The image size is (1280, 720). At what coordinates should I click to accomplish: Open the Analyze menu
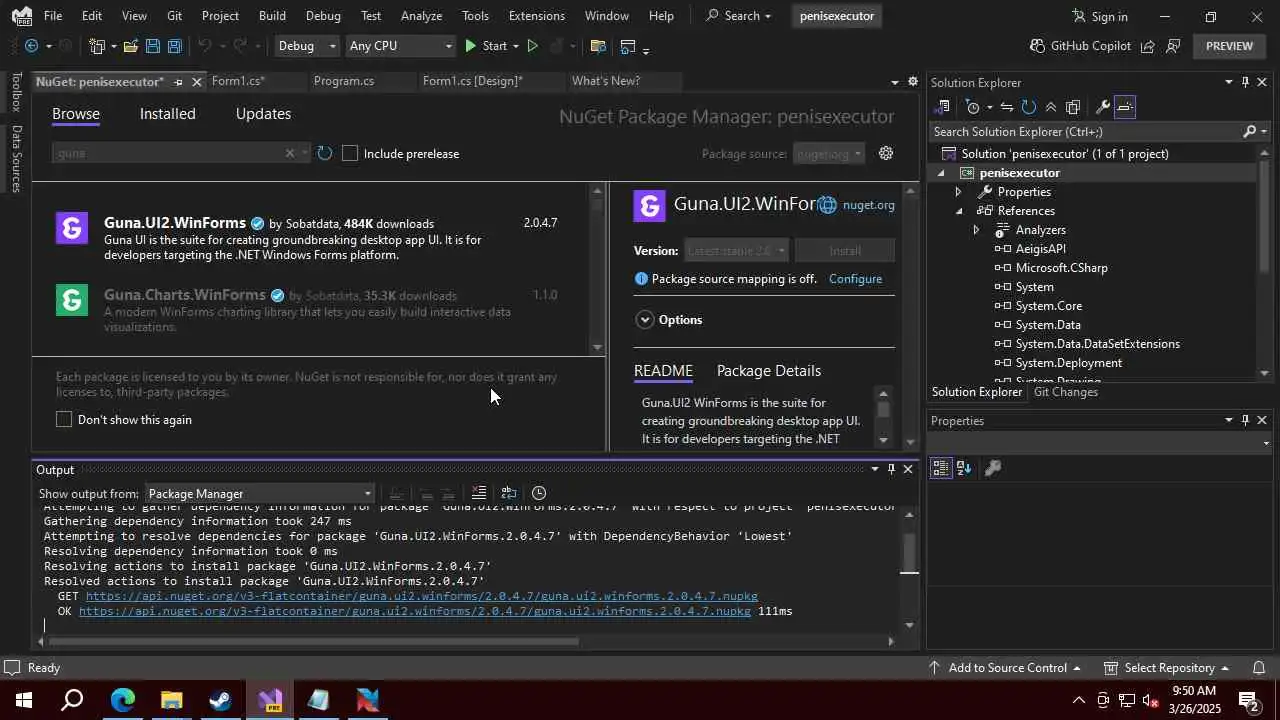(x=421, y=16)
